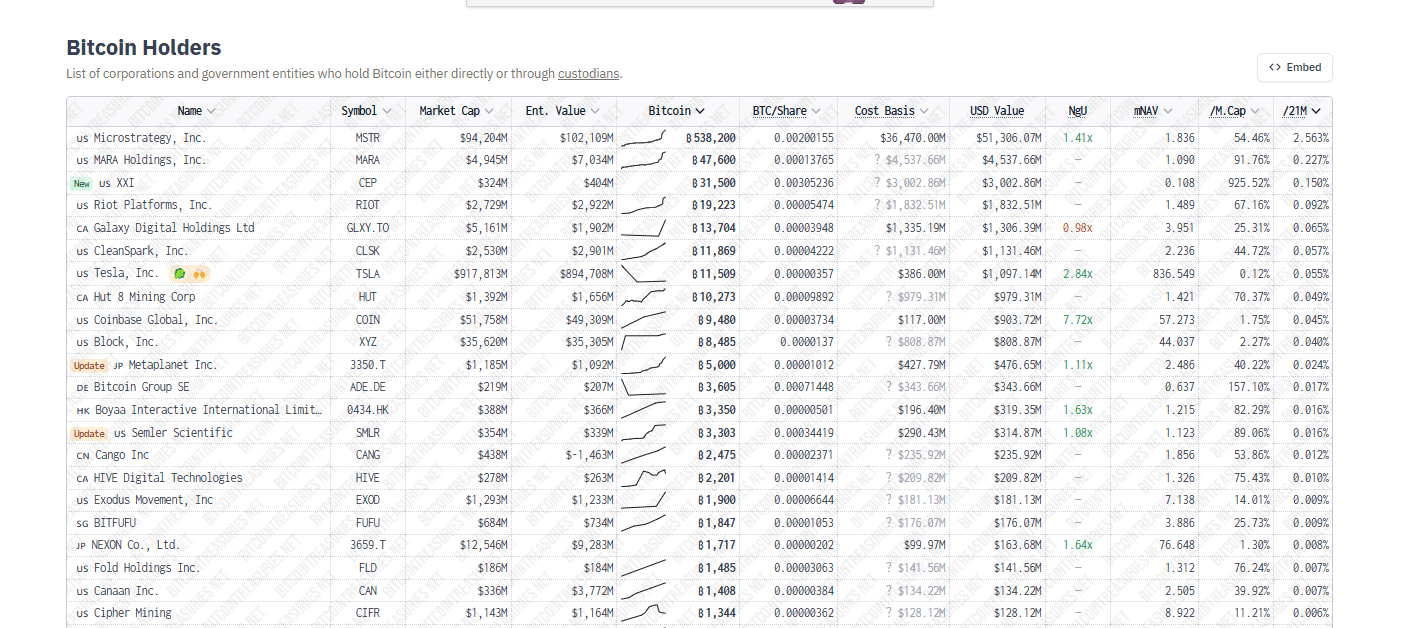
Task: Open Tesla, Inc. entry
Action: click(x=125, y=273)
